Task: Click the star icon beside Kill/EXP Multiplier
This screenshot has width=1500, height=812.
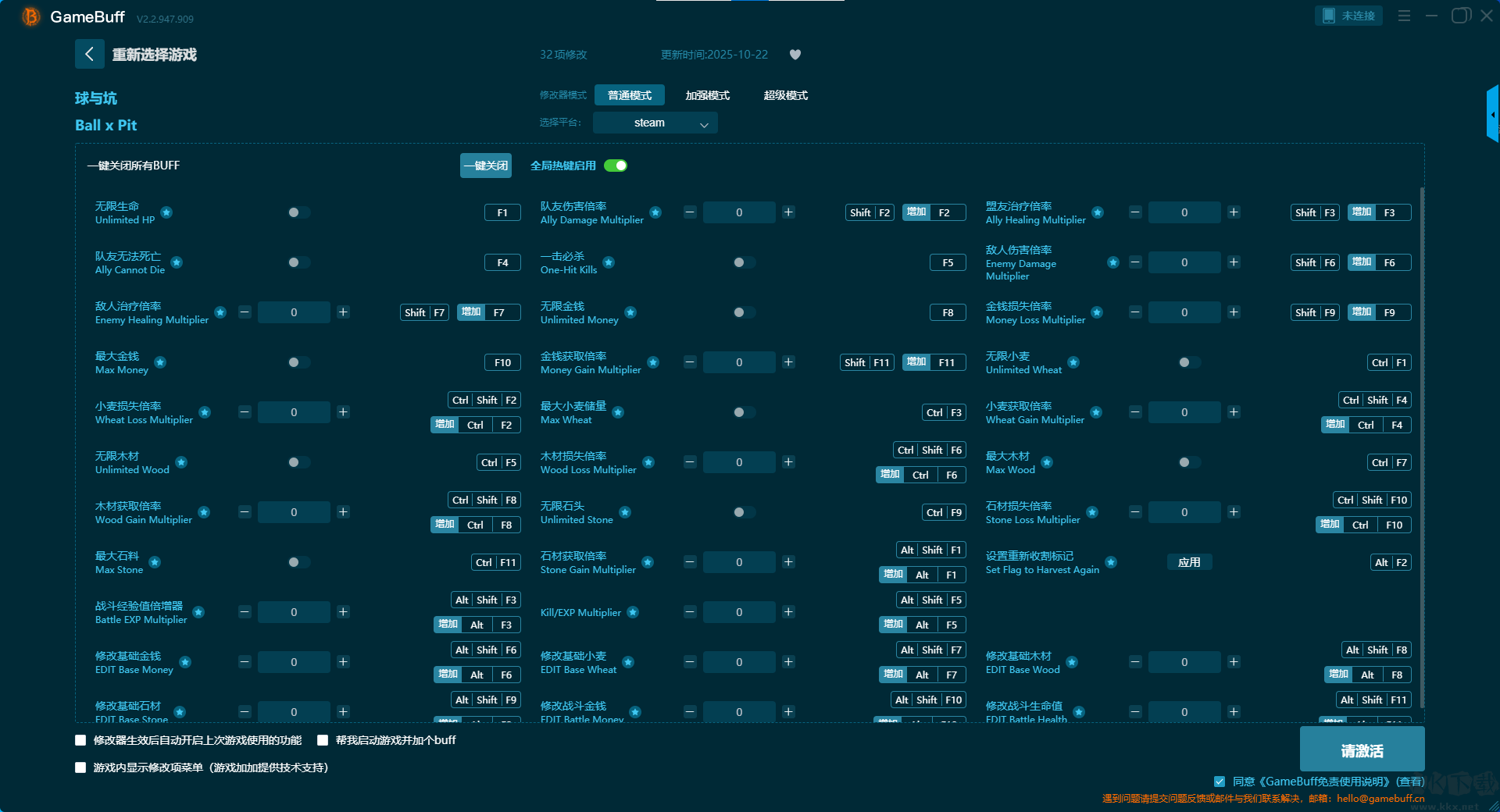Action: [633, 612]
